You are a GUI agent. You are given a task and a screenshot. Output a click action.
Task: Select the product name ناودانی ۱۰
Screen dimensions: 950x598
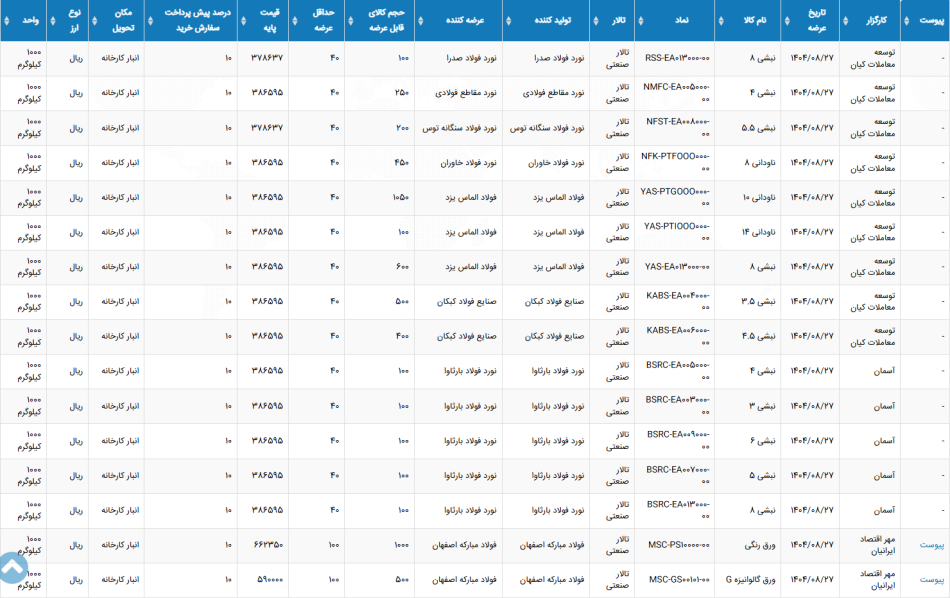click(x=759, y=198)
